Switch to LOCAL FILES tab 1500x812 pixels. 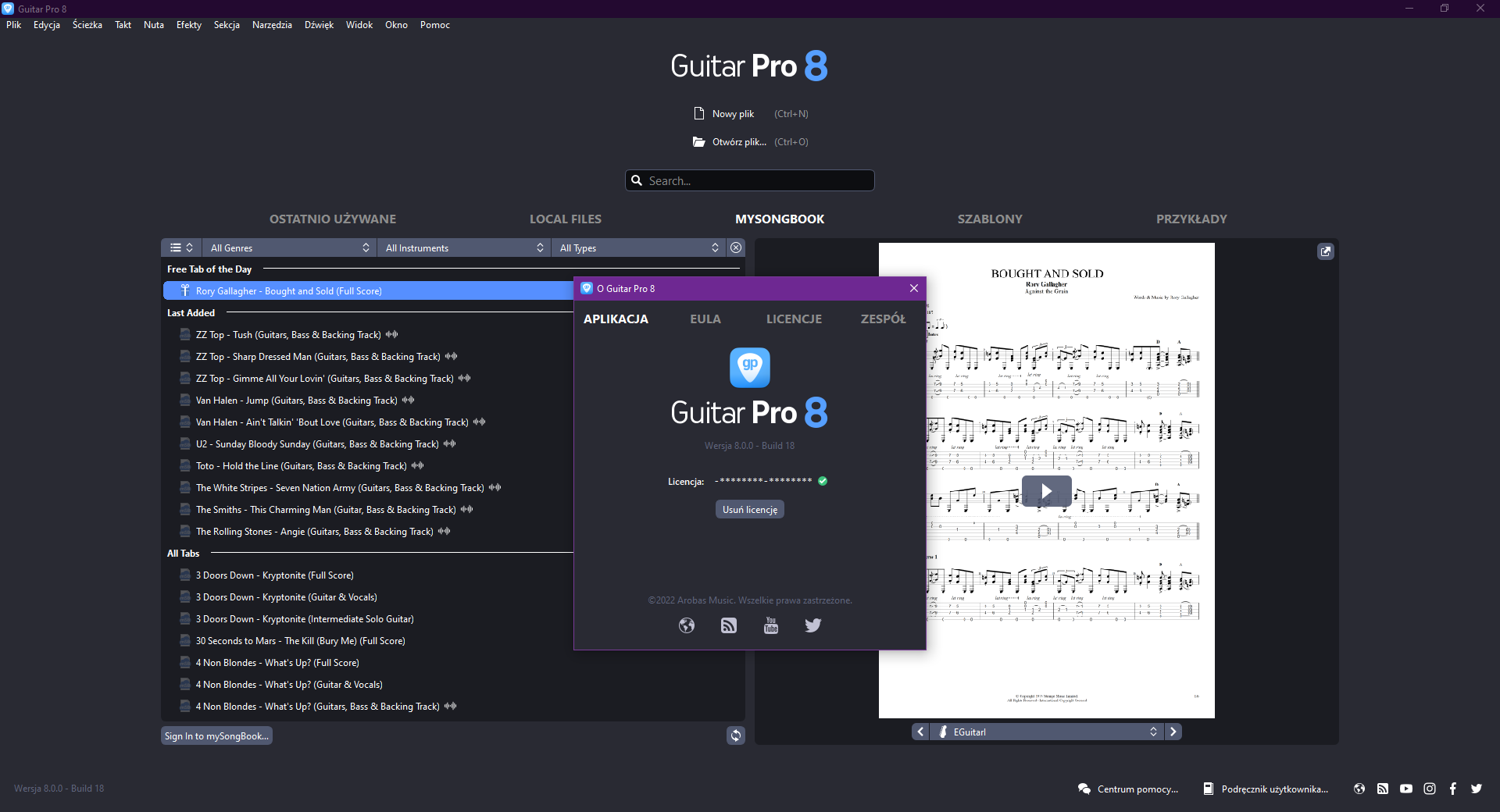click(x=566, y=219)
